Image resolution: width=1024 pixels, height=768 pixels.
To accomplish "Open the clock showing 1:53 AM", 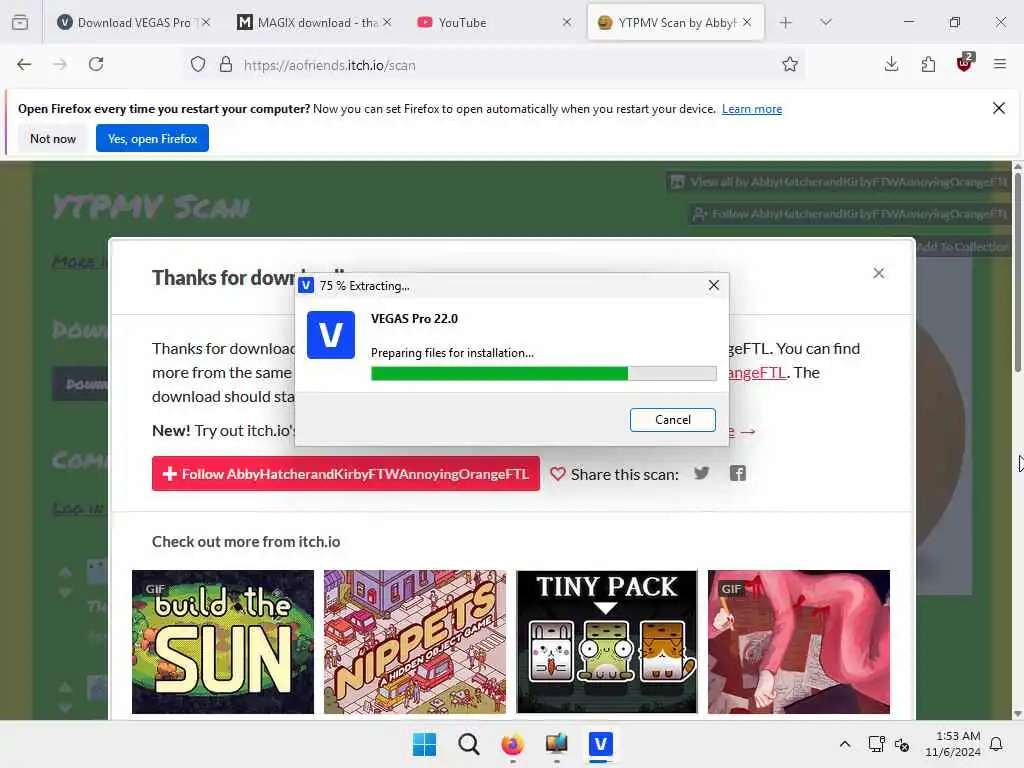I will point(953,744).
